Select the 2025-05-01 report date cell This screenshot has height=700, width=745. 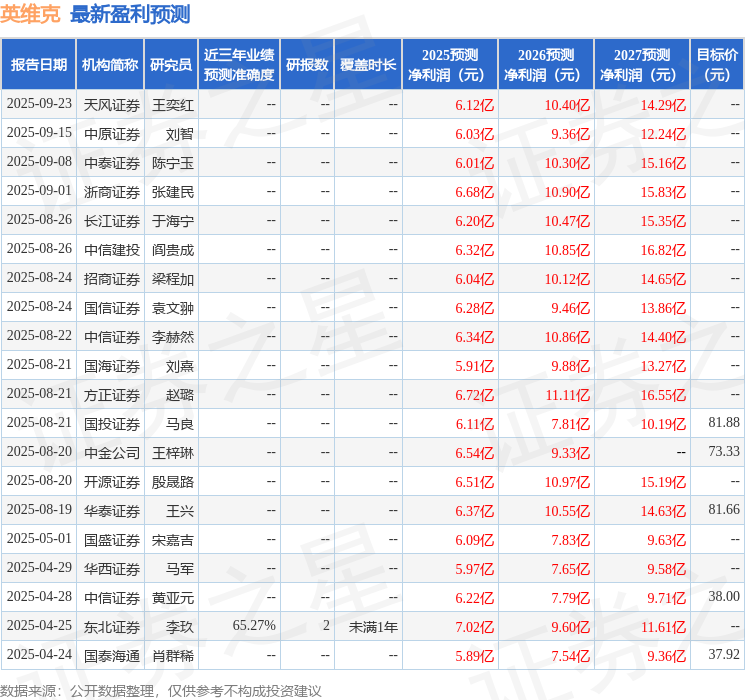click(x=39, y=538)
